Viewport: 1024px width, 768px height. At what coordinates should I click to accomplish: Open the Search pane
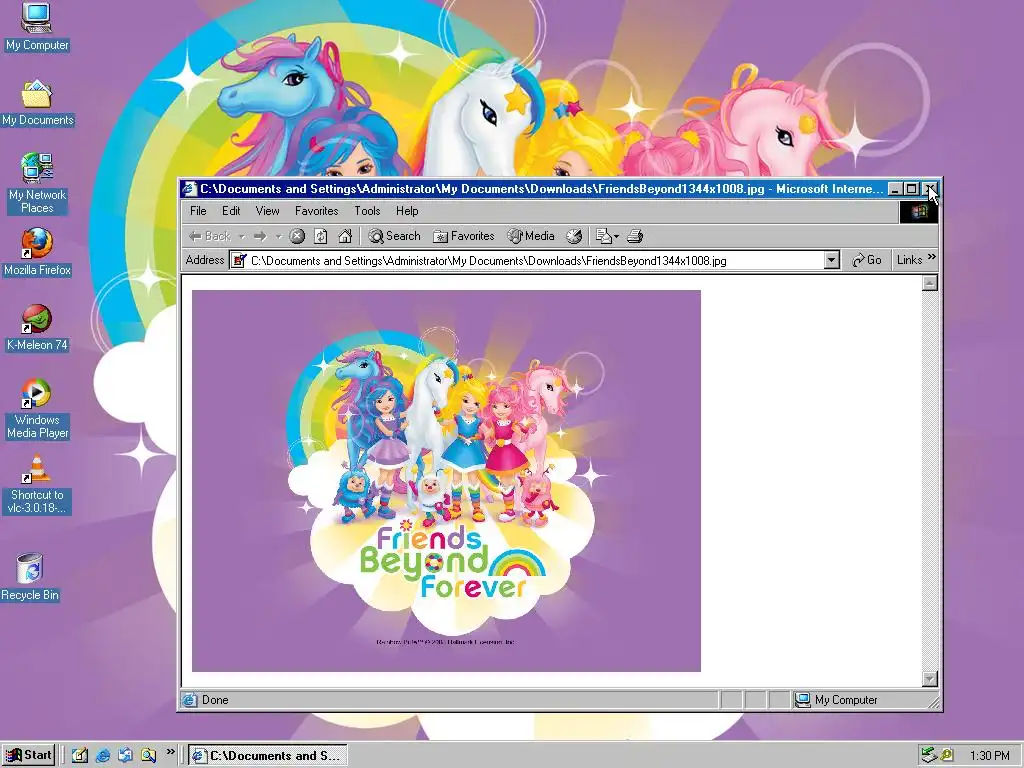pos(394,236)
